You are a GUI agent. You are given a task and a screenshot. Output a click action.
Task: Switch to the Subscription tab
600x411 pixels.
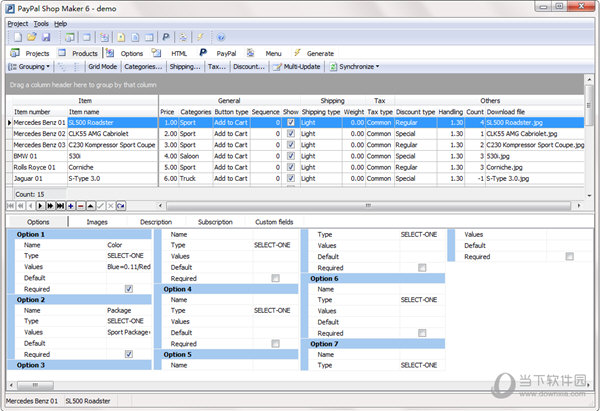tap(215, 222)
